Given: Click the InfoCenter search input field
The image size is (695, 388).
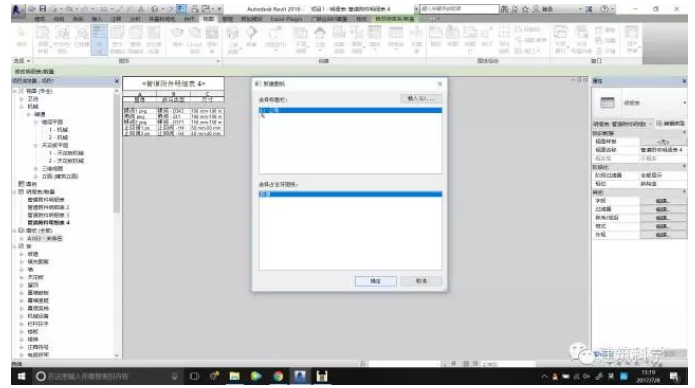Looking at the screenshot, I should coord(459,9).
